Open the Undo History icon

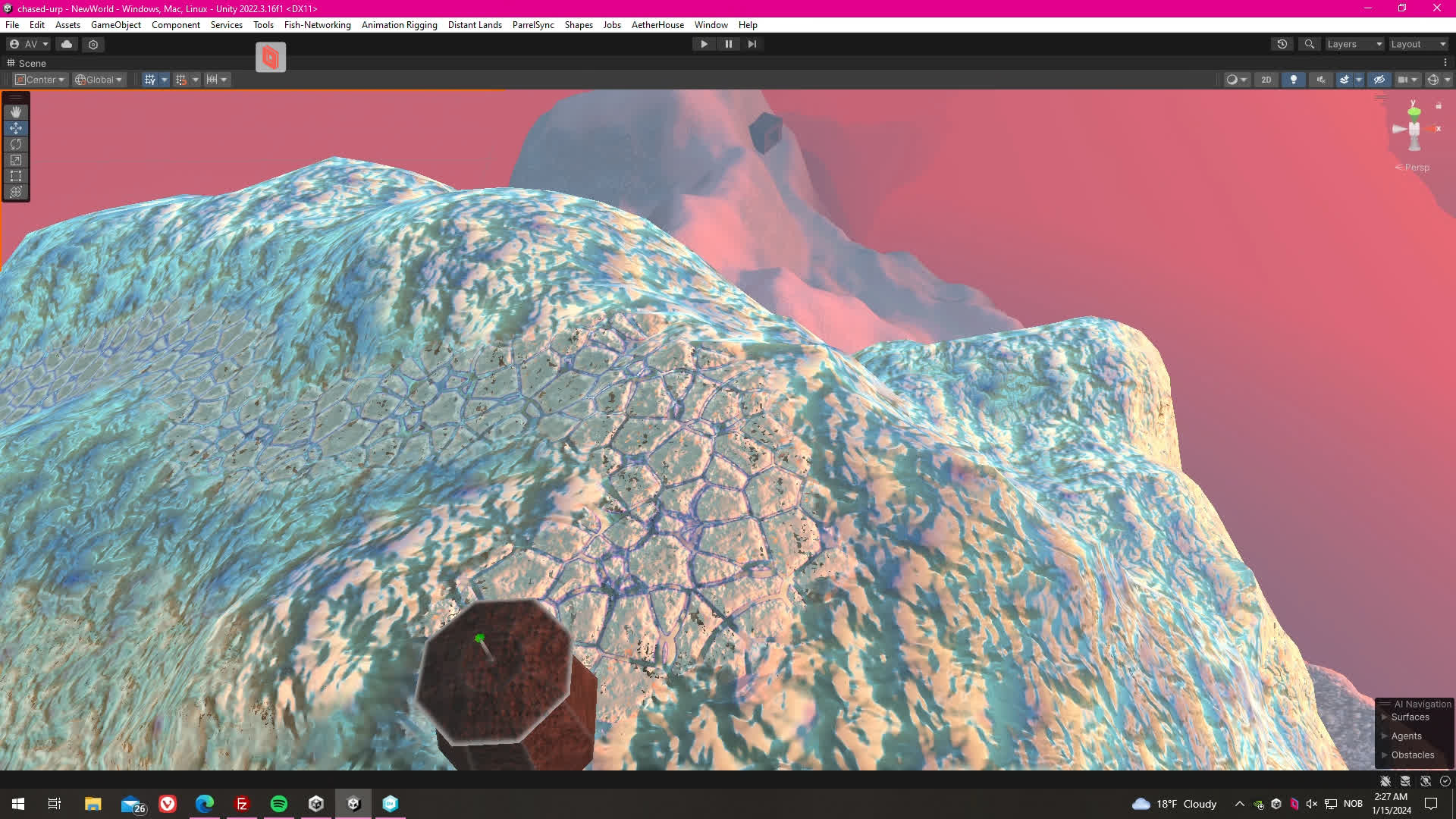pos(1282,44)
